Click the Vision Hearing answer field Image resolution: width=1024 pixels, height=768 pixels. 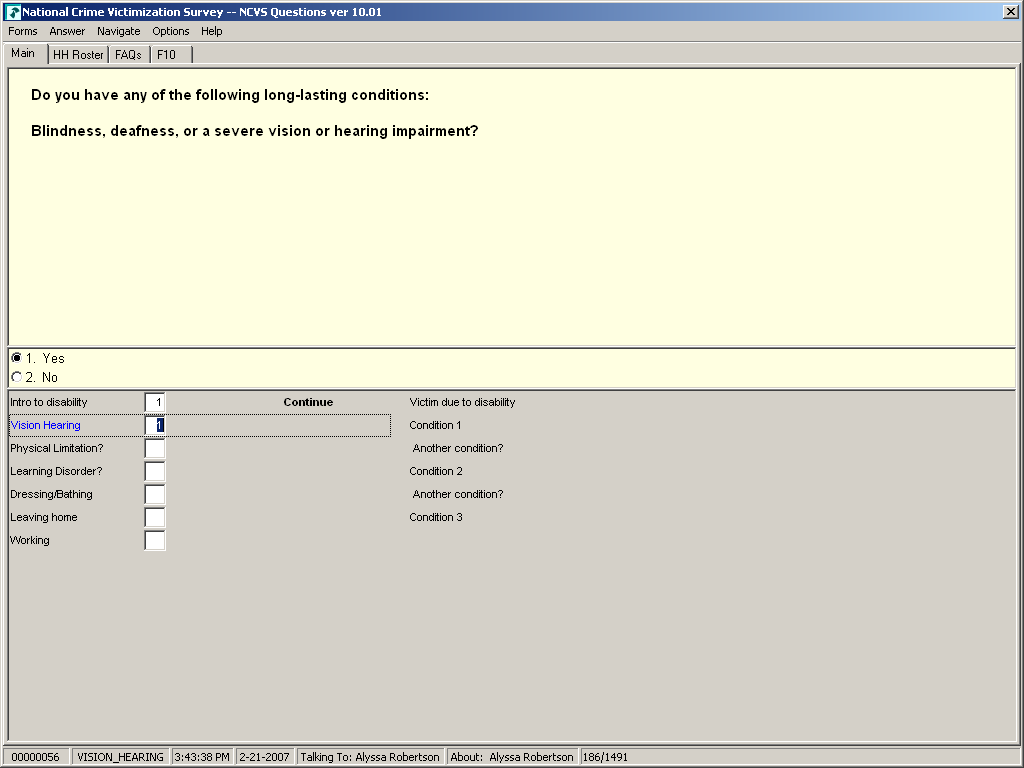tap(155, 425)
